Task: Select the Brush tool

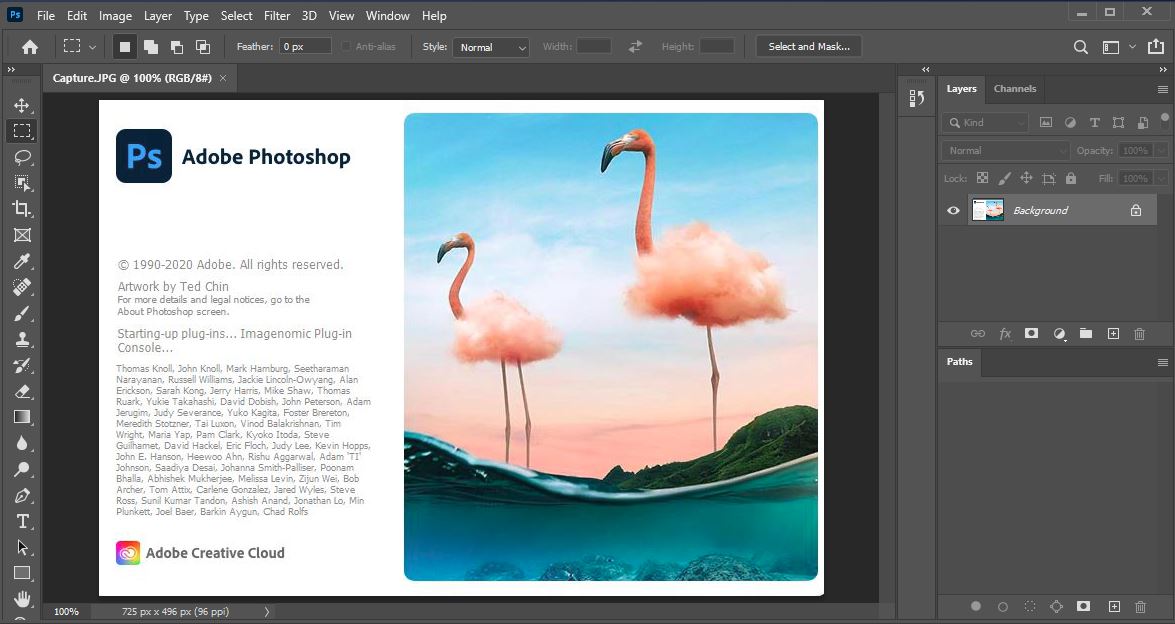Action: tap(22, 313)
